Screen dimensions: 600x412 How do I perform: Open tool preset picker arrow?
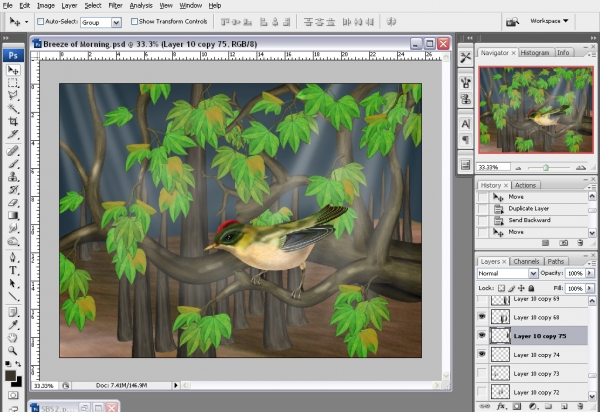pyautogui.click(x=26, y=22)
